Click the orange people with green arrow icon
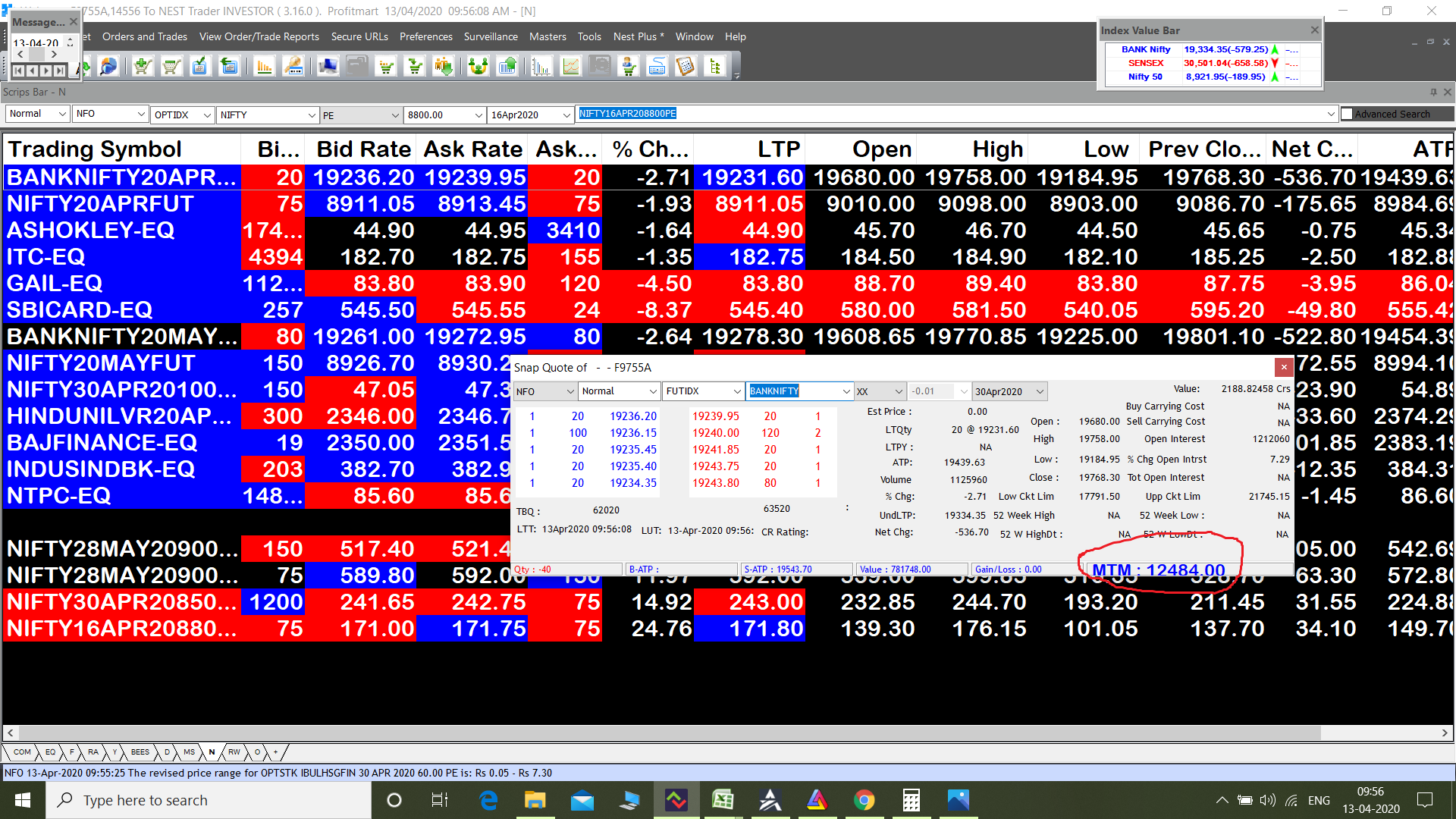The image size is (1456, 819). point(444,67)
